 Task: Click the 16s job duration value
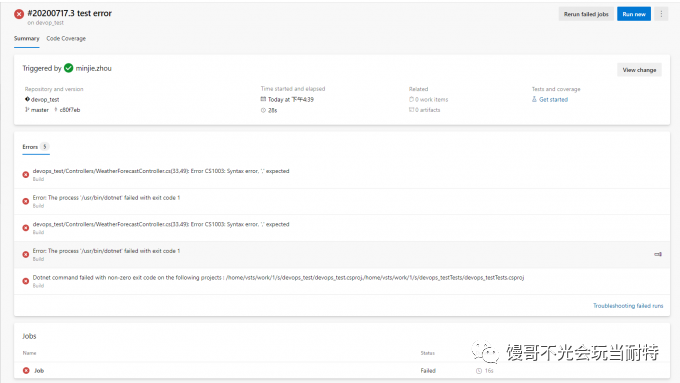[x=489, y=371]
